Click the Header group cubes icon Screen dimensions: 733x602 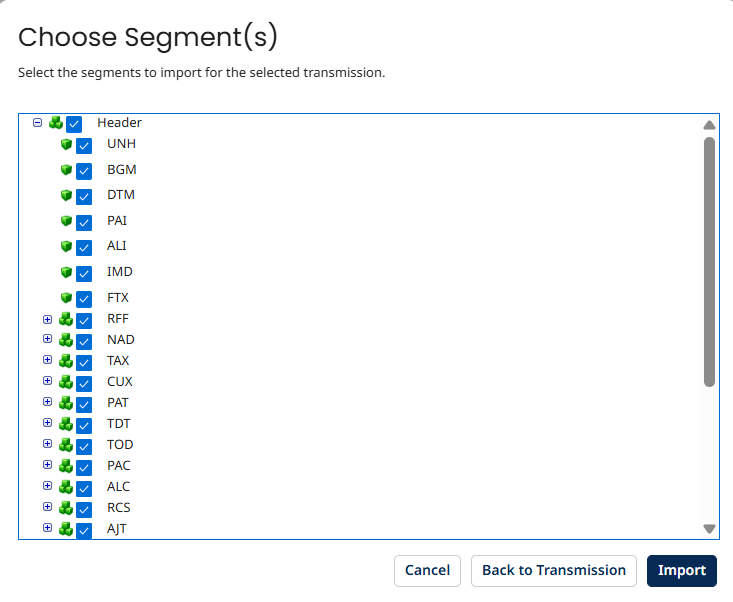(x=56, y=123)
